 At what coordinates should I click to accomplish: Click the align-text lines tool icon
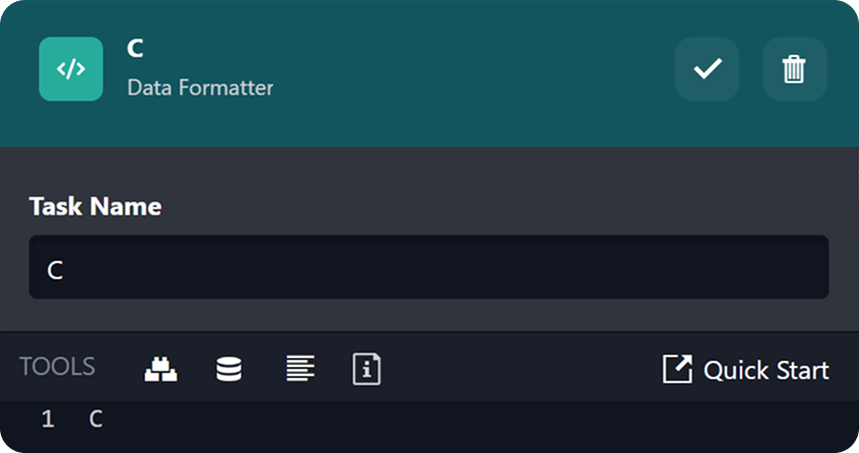coord(299,369)
